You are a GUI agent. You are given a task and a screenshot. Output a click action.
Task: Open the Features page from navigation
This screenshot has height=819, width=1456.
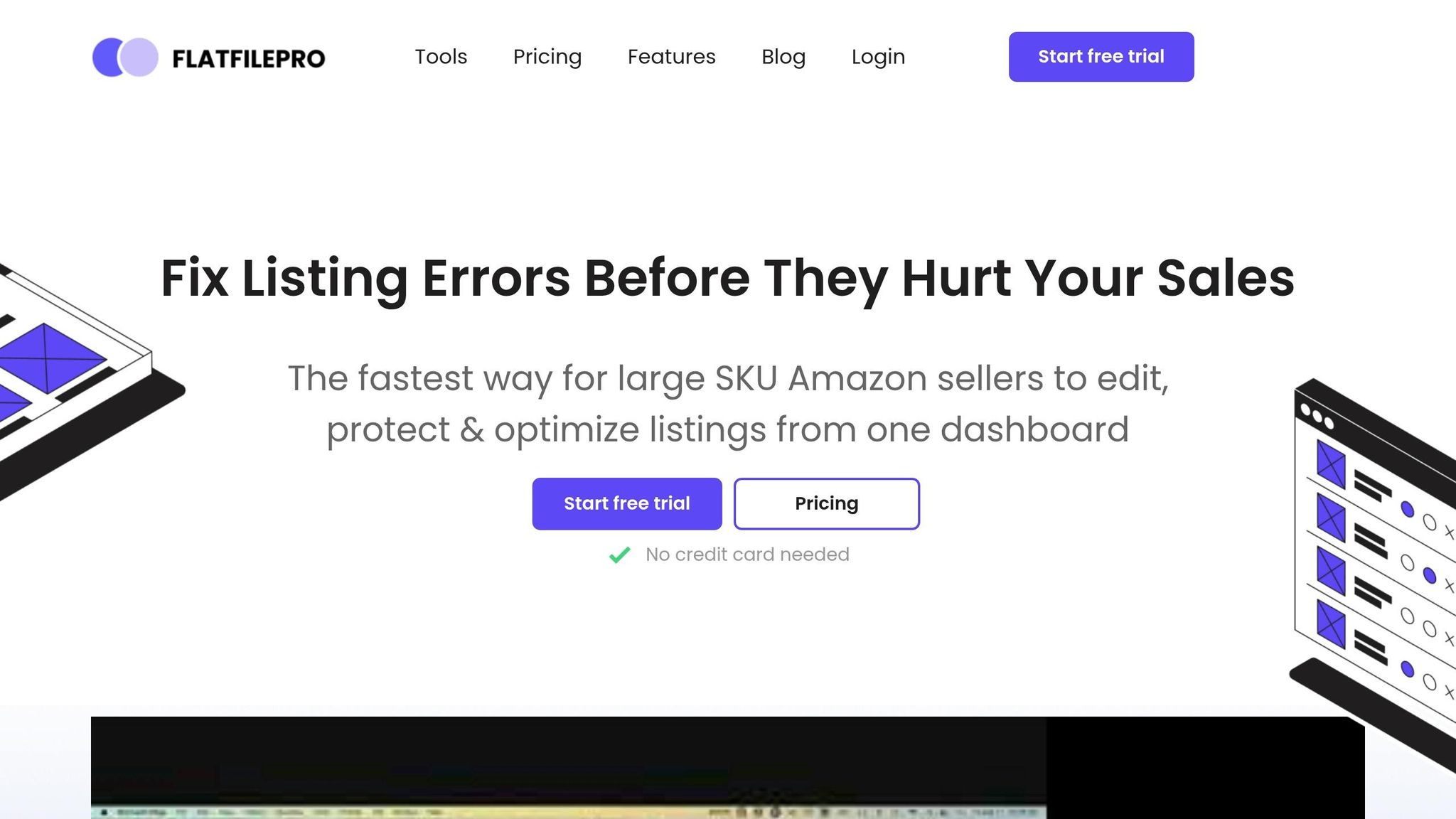pos(671,57)
